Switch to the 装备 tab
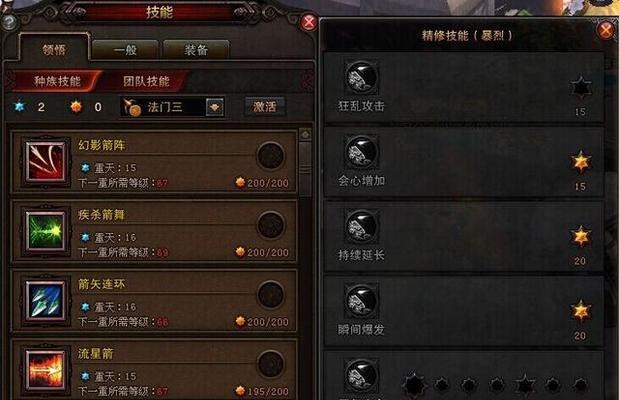Screen dimensions: 619x400 tap(196, 50)
